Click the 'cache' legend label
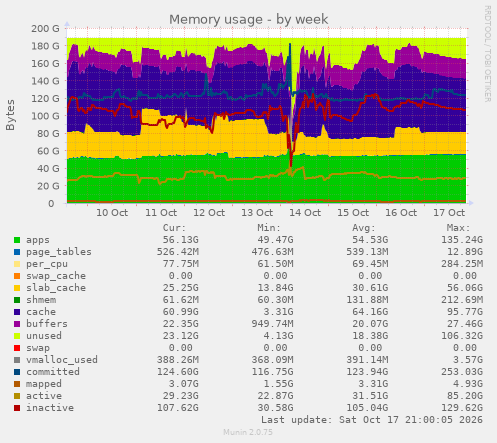 [41, 312]
